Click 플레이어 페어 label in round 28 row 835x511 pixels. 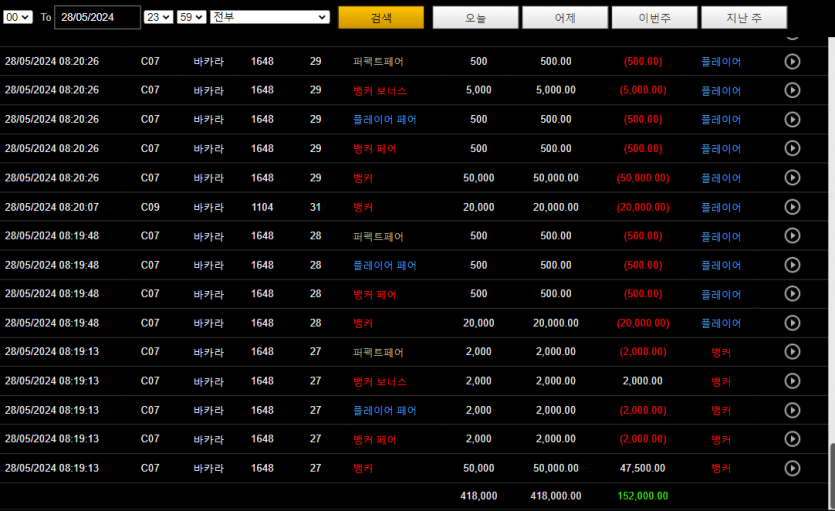tap(384, 265)
